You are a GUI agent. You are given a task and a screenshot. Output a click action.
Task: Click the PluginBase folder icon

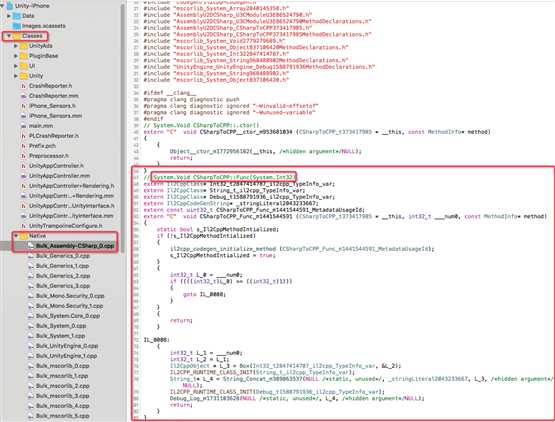(24, 56)
